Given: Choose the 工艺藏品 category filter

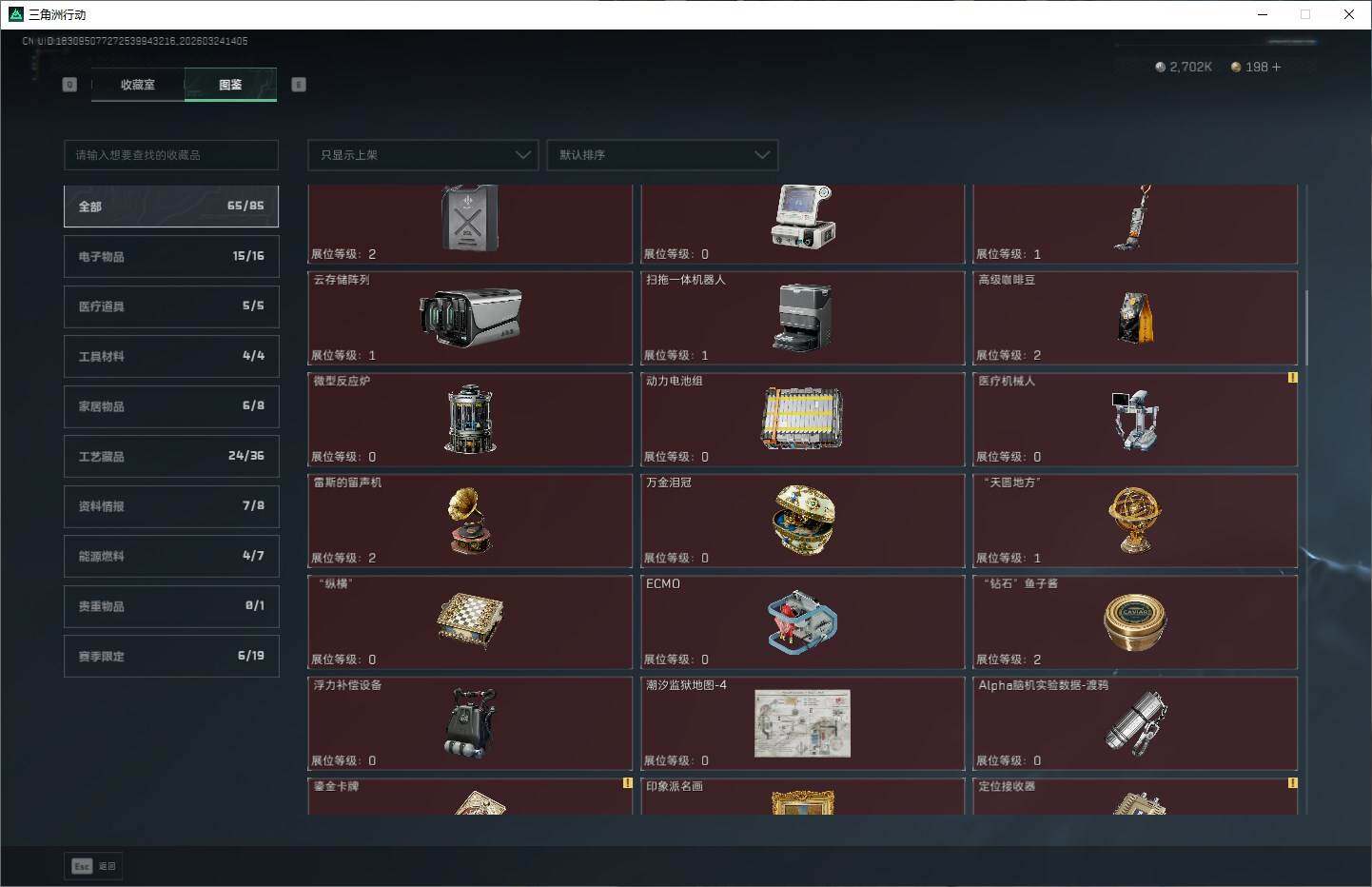Looking at the screenshot, I should (171, 456).
